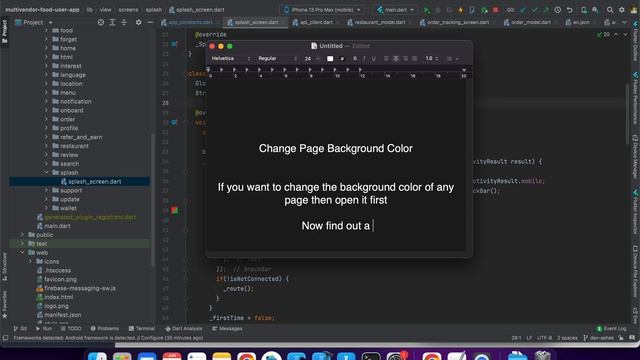Open the Structure tool window on left edge

tap(4, 267)
